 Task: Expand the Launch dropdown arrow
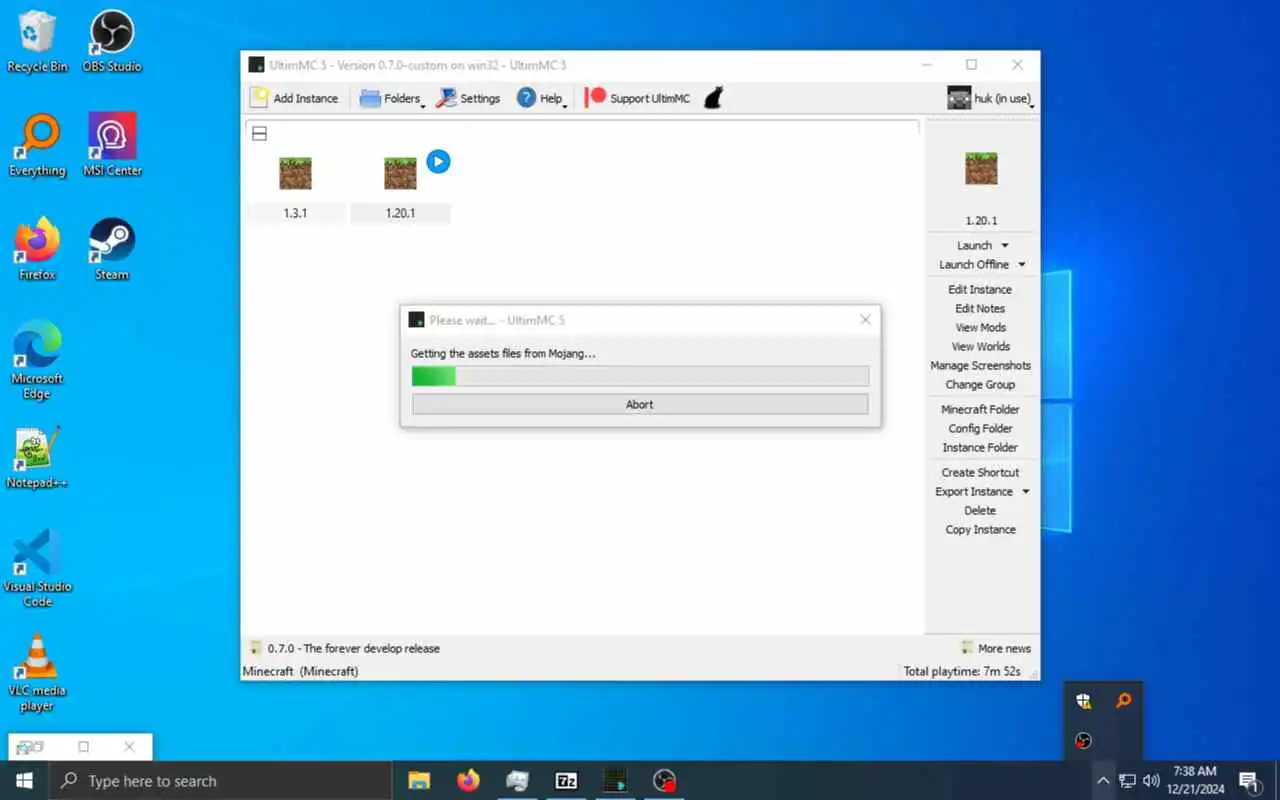[1005, 246]
